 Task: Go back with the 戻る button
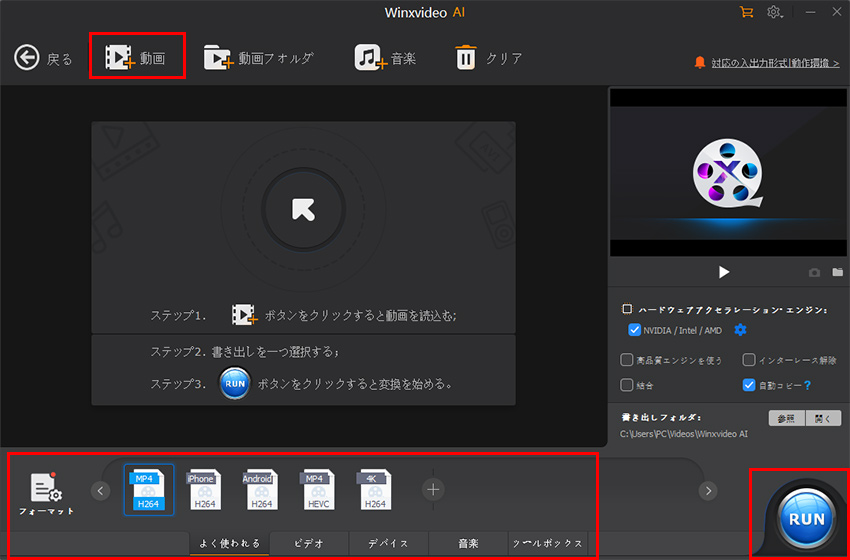pyautogui.click(x=43, y=57)
